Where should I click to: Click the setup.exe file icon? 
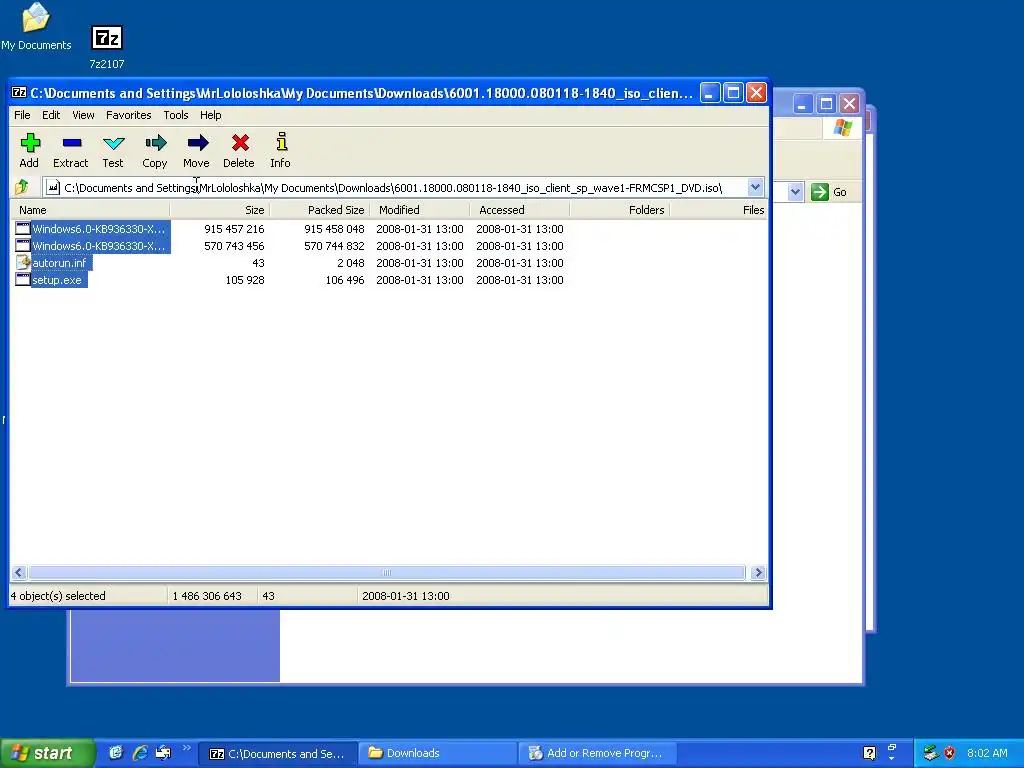[x=22, y=280]
